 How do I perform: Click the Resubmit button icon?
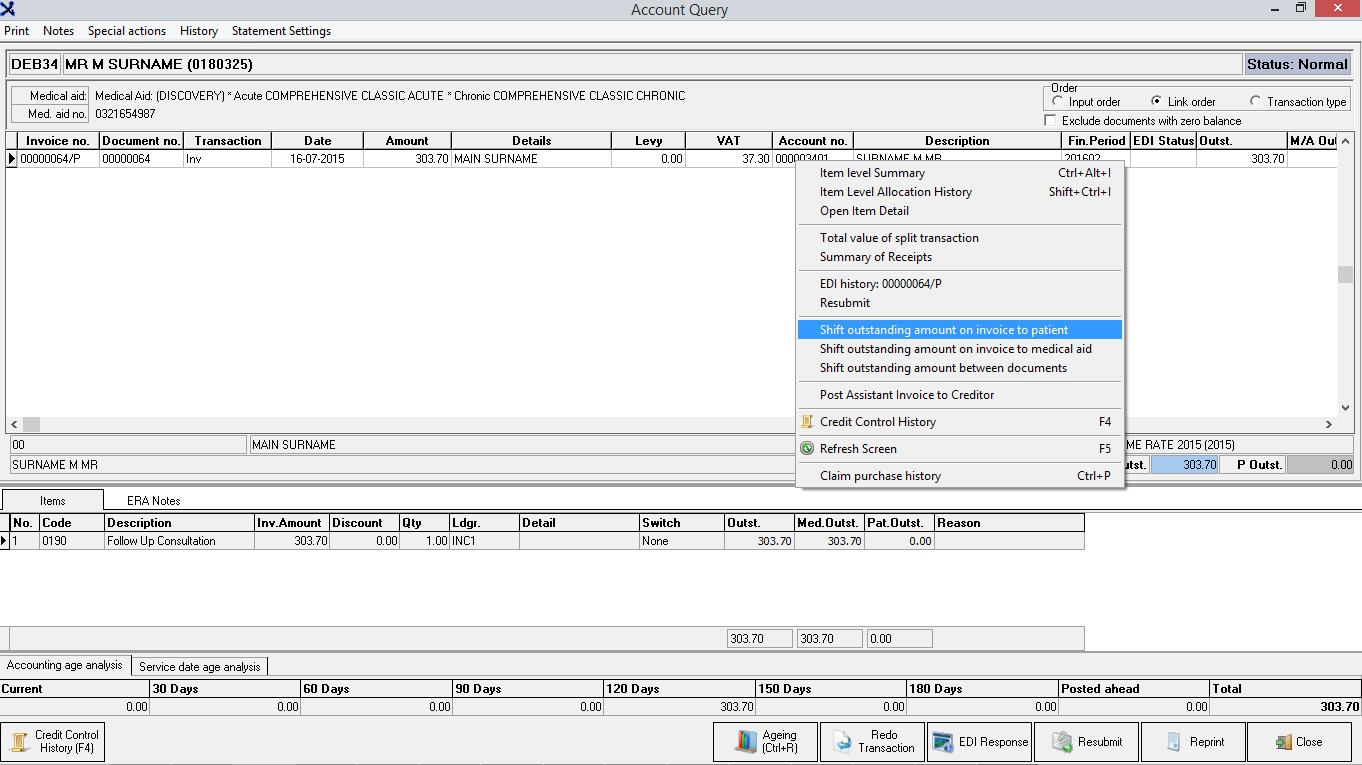[x=1061, y=742]
